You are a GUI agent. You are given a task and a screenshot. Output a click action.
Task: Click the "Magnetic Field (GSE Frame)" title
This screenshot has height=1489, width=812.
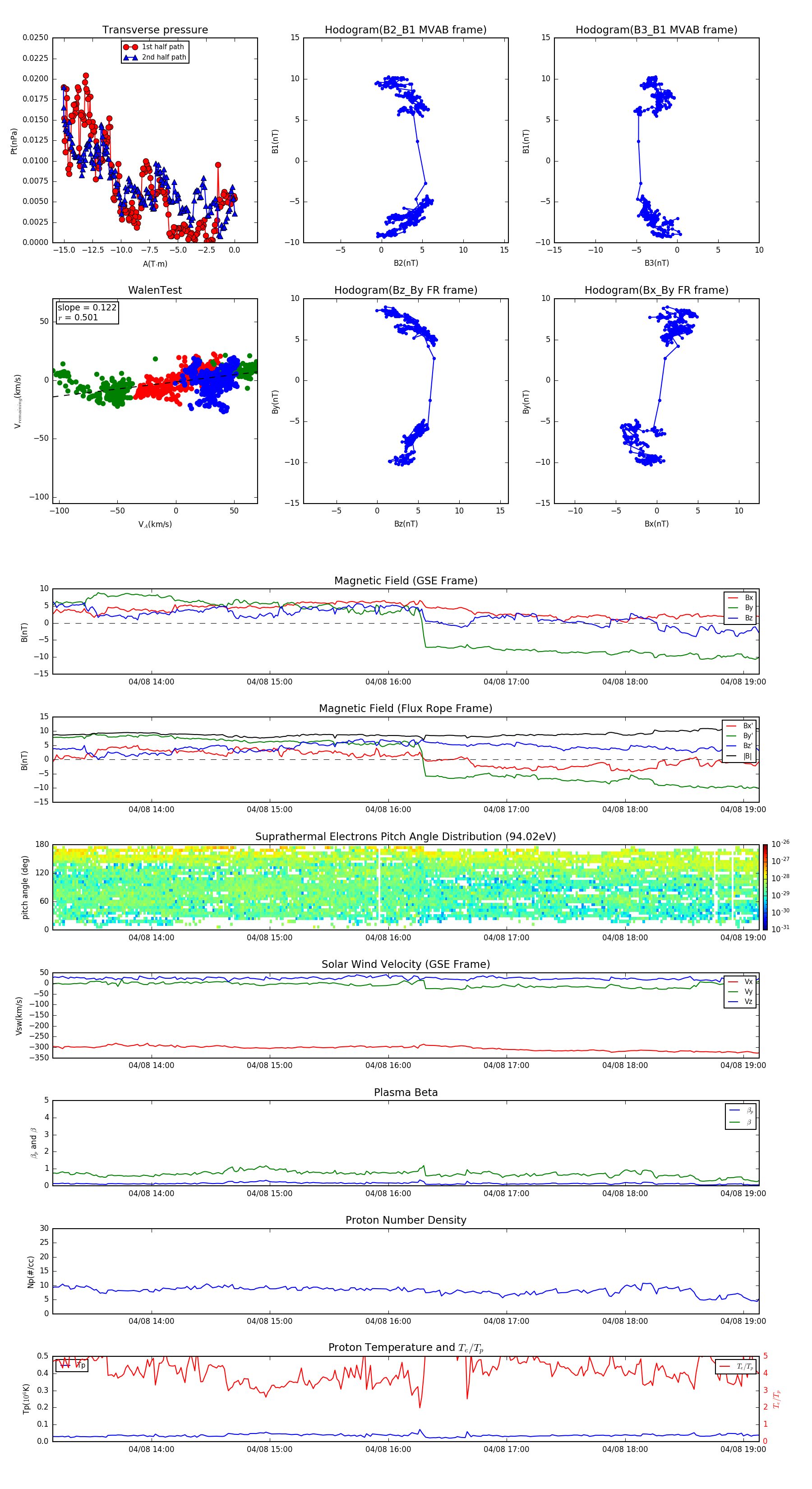(x=406, y=581)
